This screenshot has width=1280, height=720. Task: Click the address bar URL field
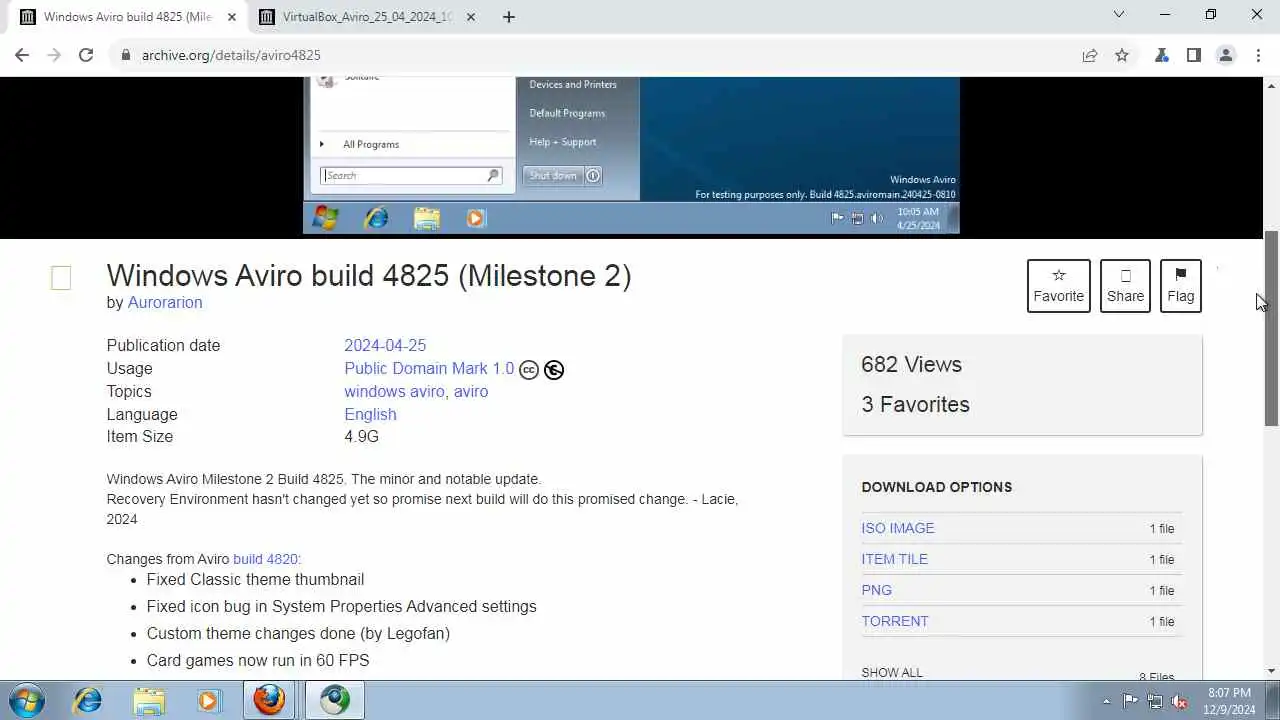coord(590,55)
